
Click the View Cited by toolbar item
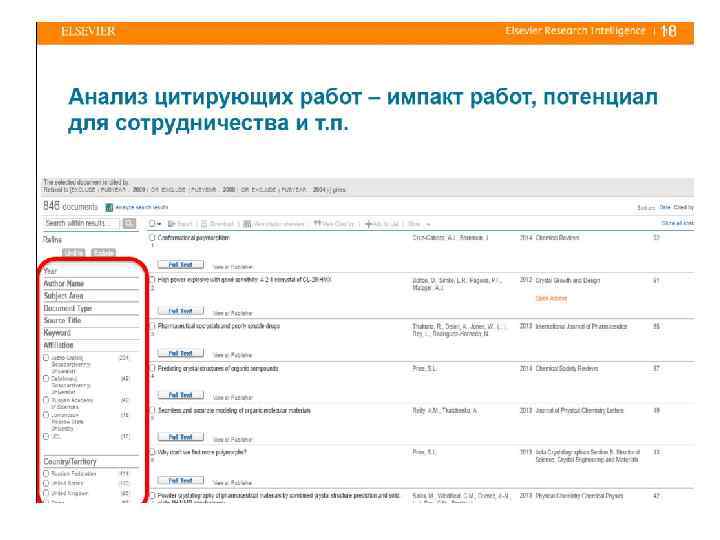[x=333, y=224]
